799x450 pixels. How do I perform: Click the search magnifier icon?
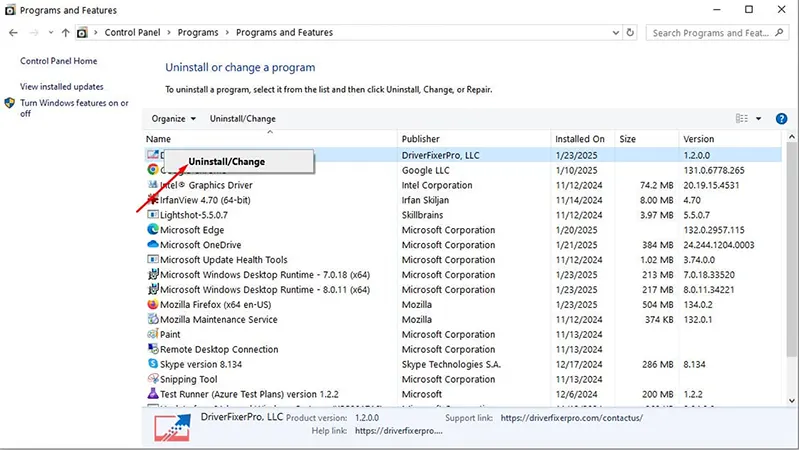779,33
